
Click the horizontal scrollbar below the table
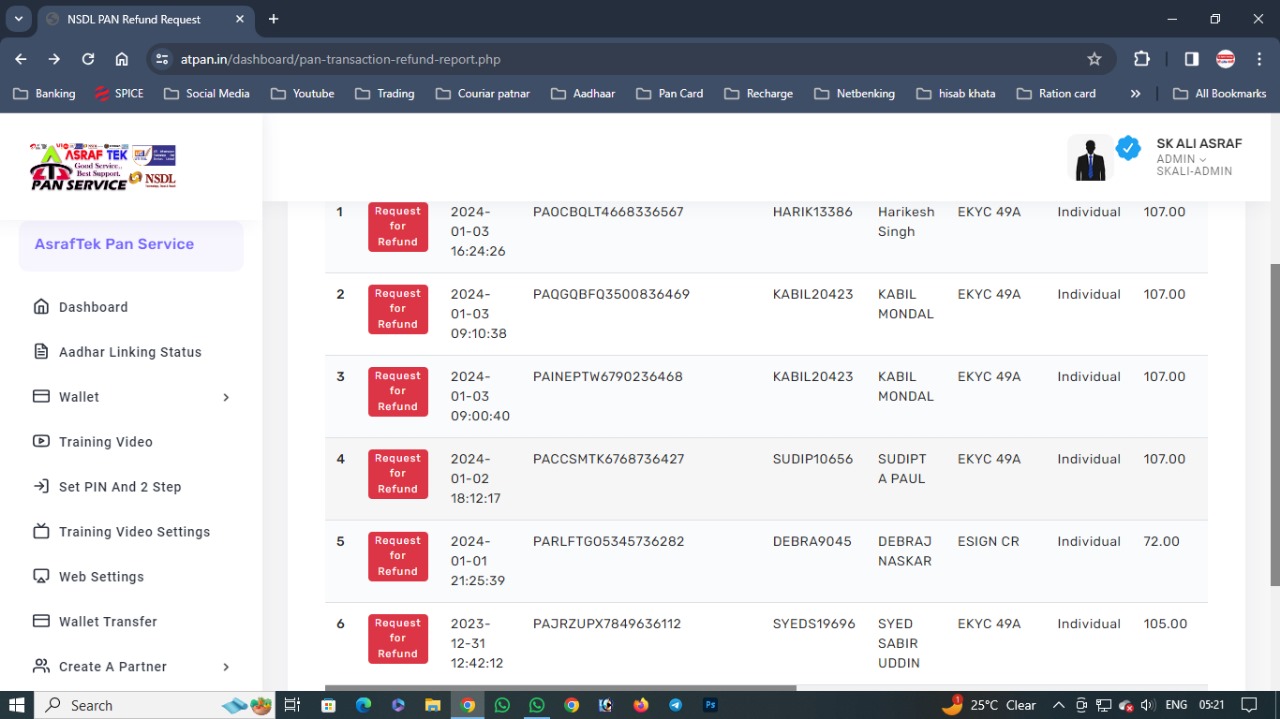560,688
